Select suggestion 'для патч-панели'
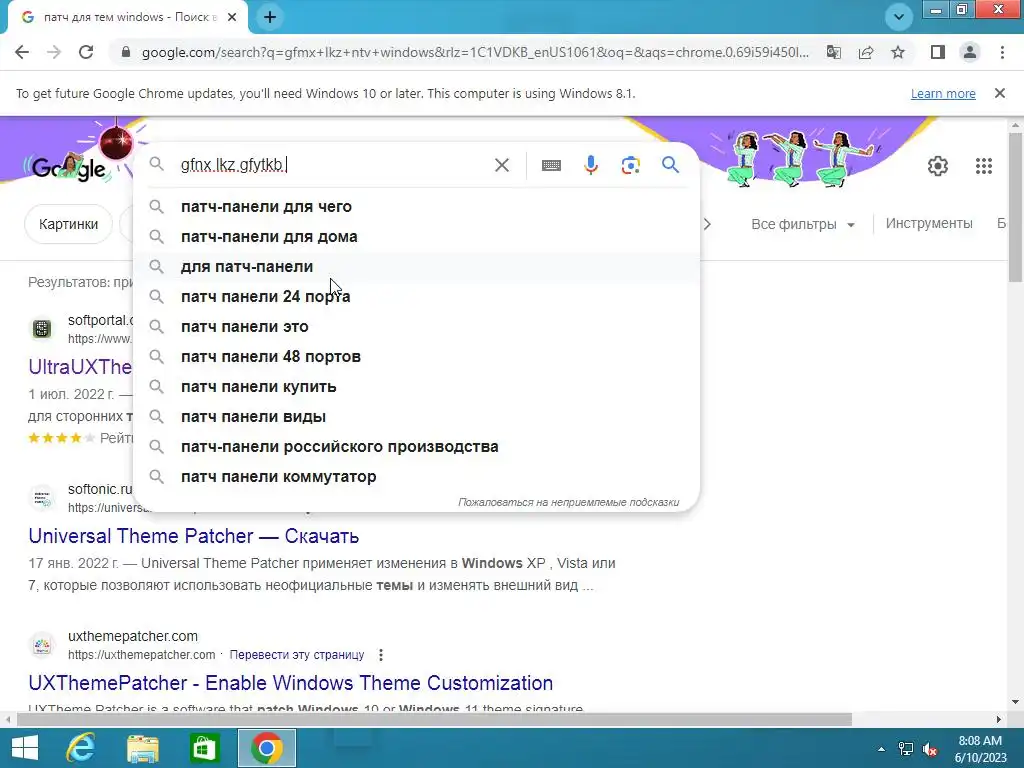The image size is (1024, 768). (x=416, y=266)
